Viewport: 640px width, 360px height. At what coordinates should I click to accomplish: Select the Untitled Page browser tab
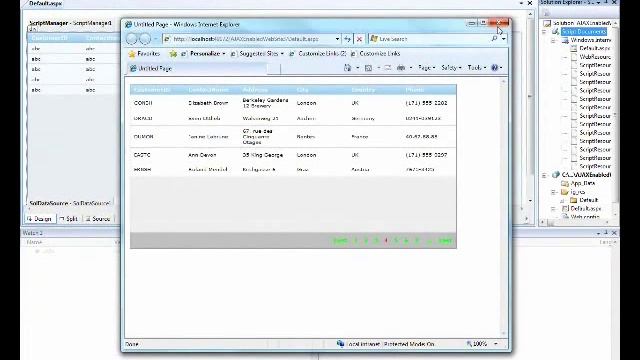coord(198,68)
